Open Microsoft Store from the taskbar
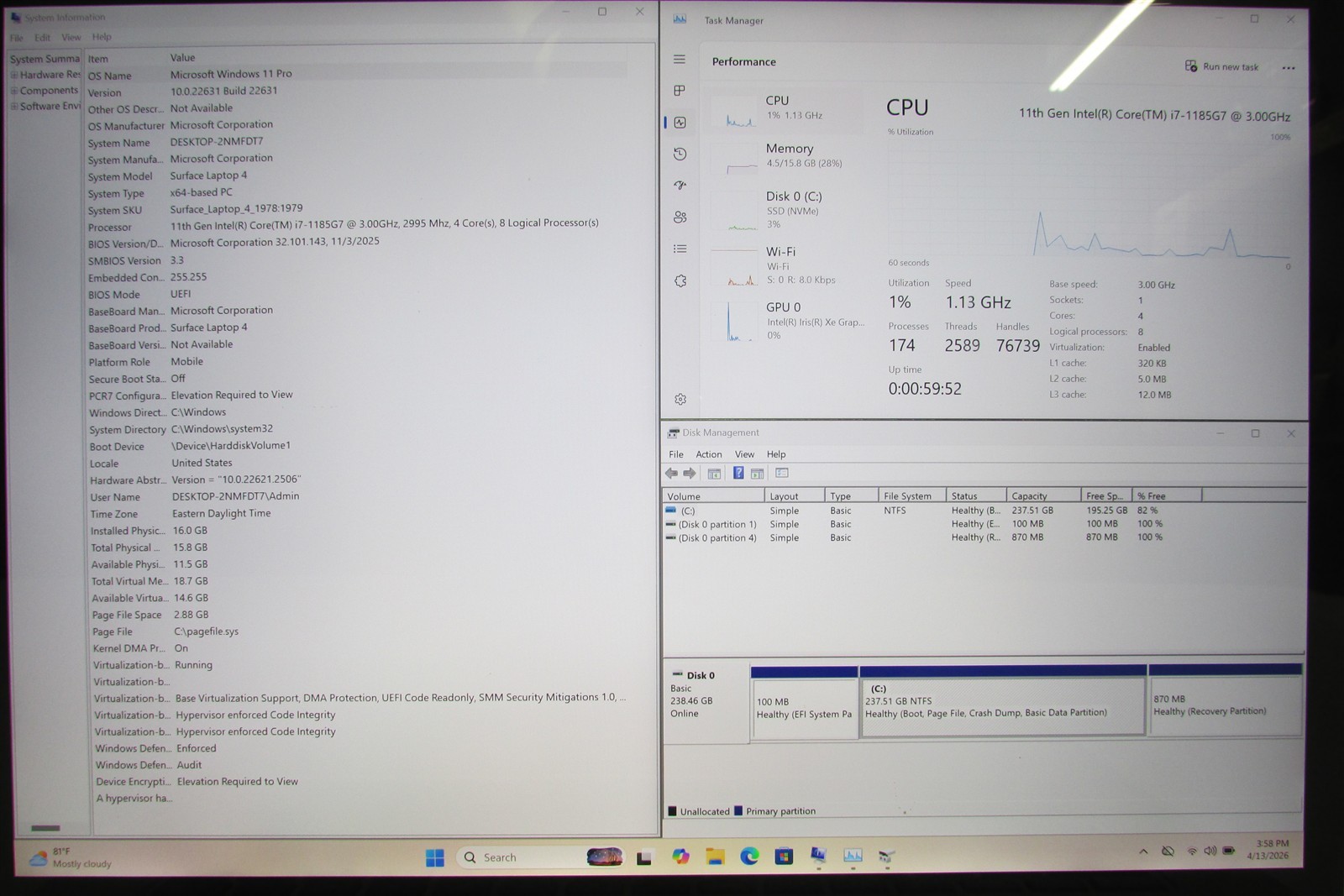The image size is (1344, 896). 784,857
